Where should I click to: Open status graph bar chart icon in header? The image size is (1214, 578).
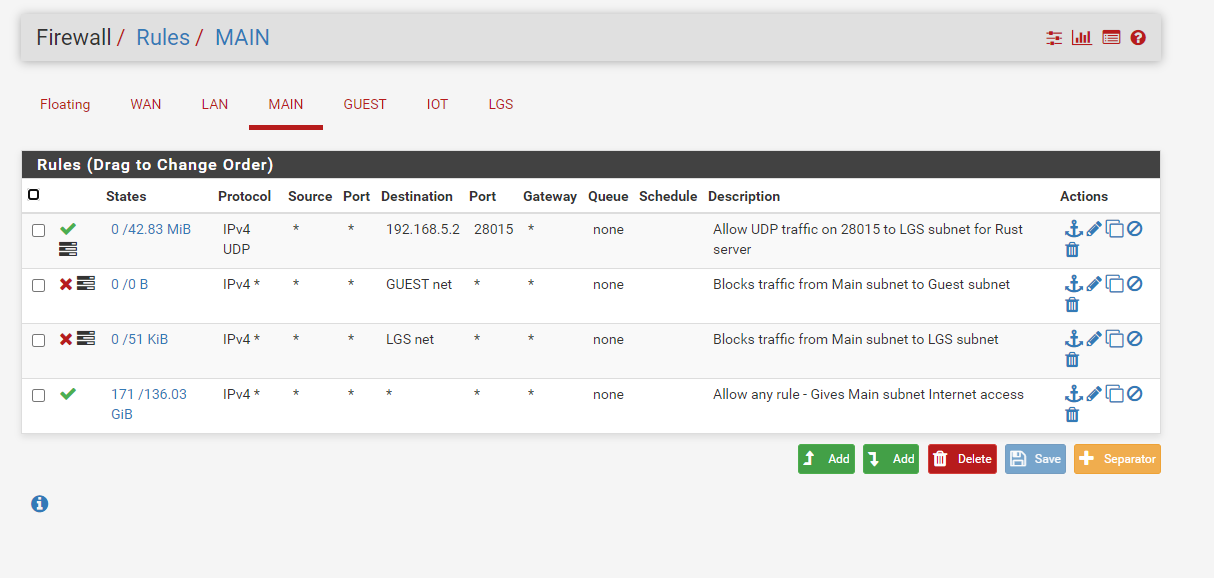click(x=1082, y=38)
